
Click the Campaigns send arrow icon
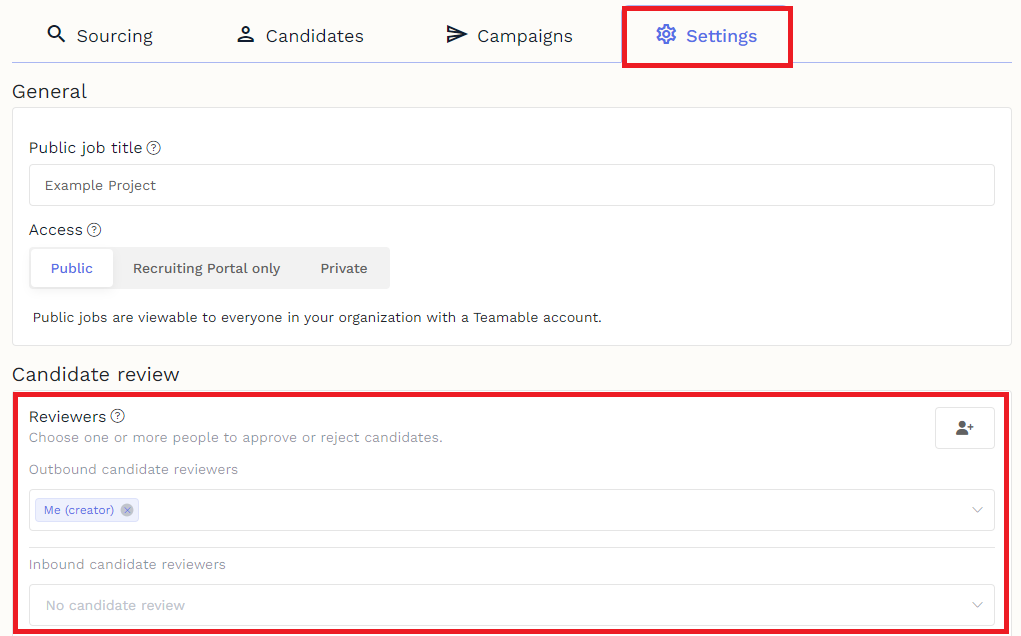coord(458,34)
